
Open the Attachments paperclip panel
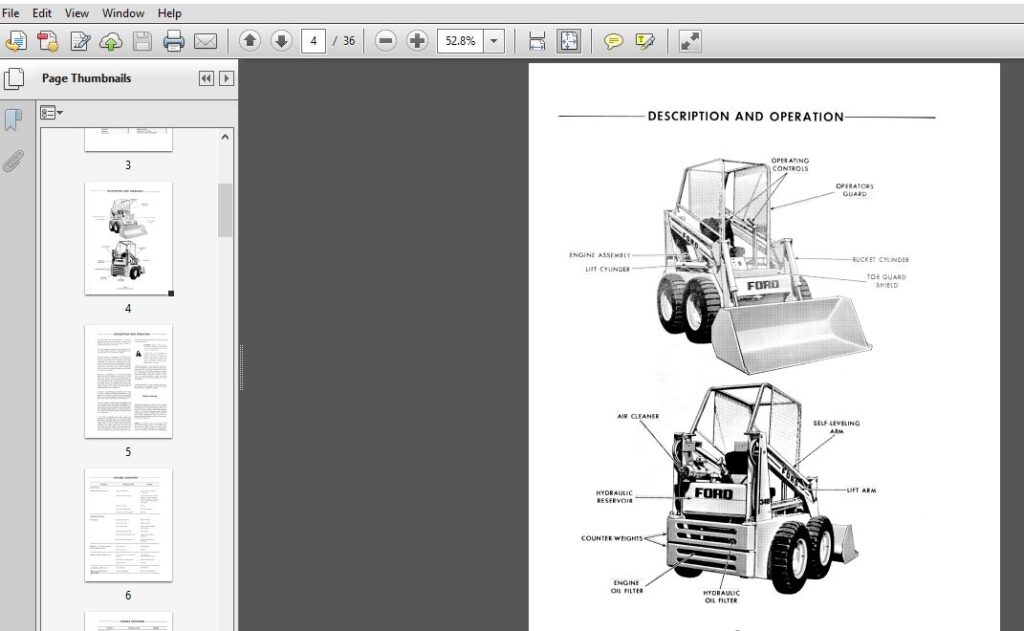13,160
